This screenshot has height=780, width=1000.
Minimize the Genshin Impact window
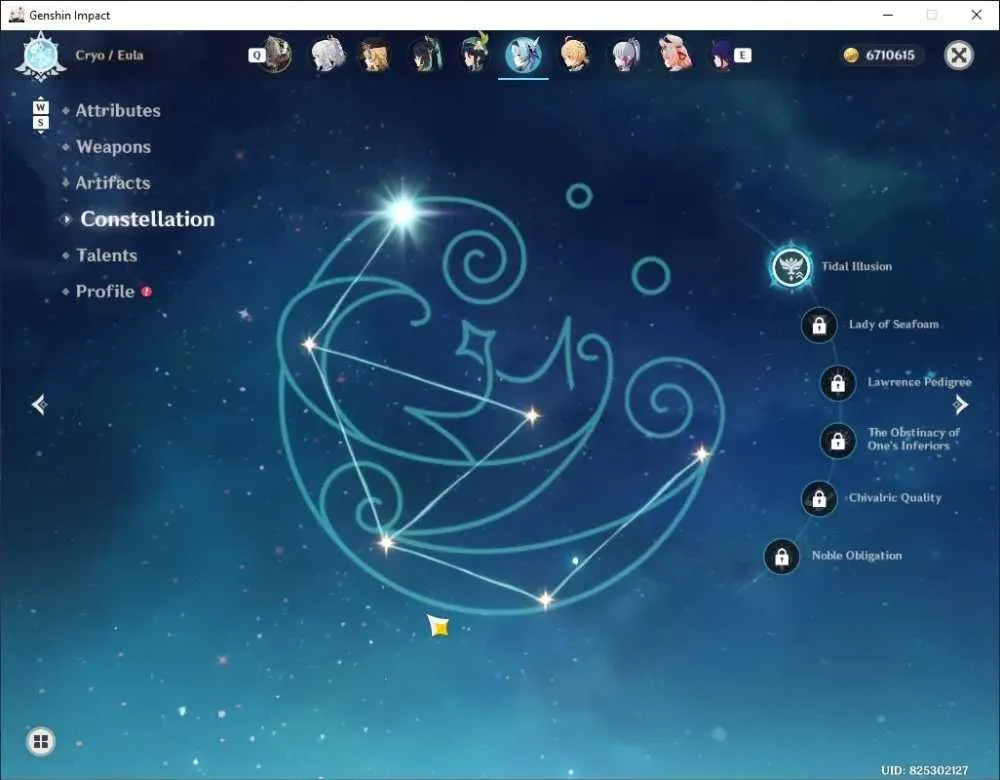(x=888, y=15)
